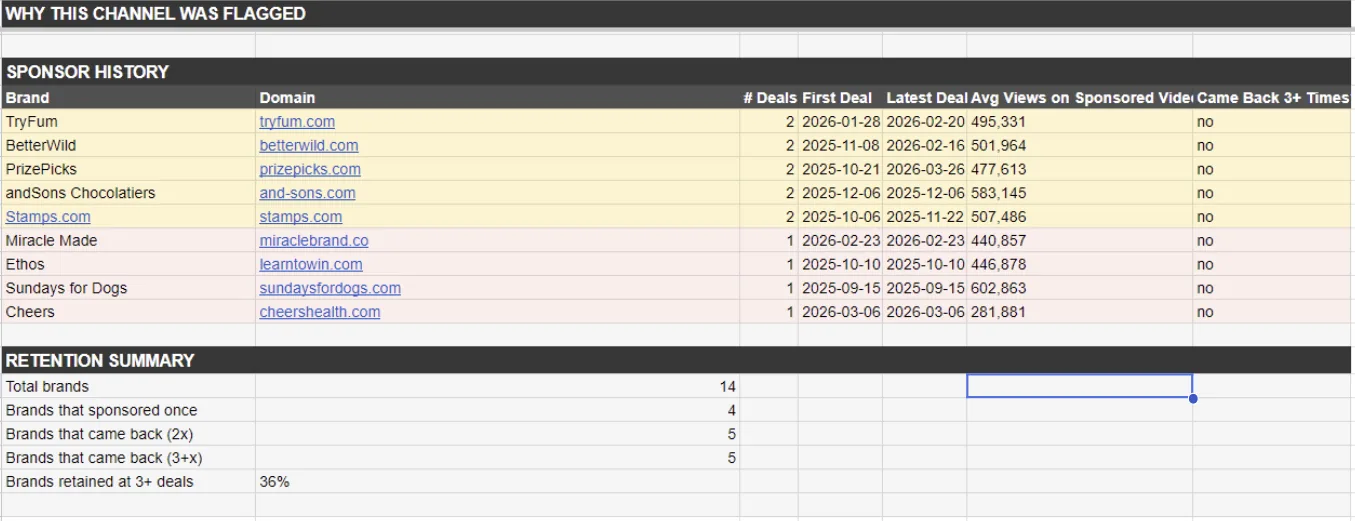Open the cheershealth.com link
Screen dimensions: 1355x521
coord(320,312)
